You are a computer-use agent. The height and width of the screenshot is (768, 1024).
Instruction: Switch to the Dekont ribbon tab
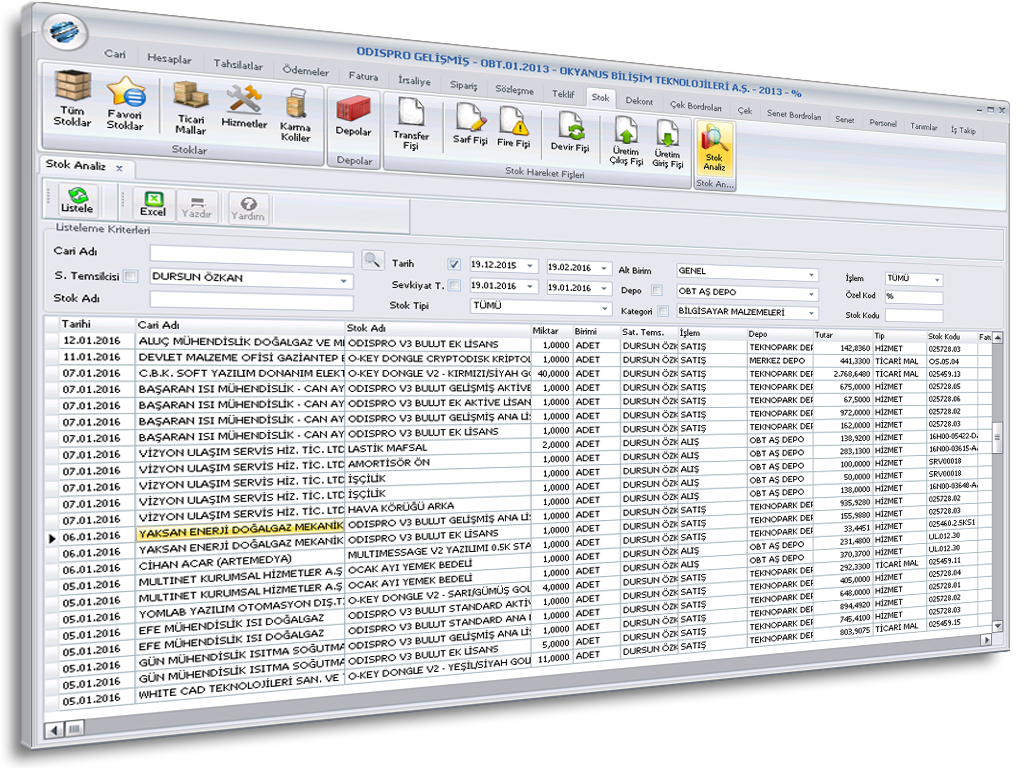(x=639, y=101)
